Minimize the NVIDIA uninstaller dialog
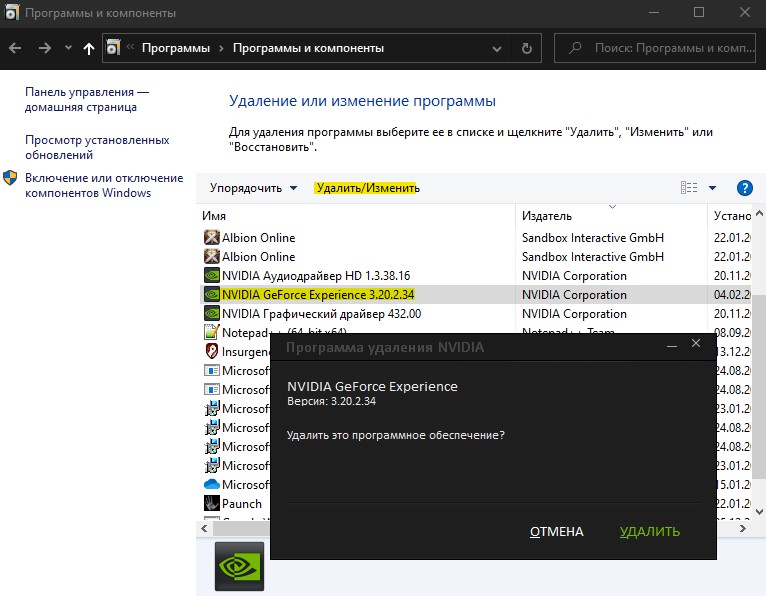 pos(672,345)
